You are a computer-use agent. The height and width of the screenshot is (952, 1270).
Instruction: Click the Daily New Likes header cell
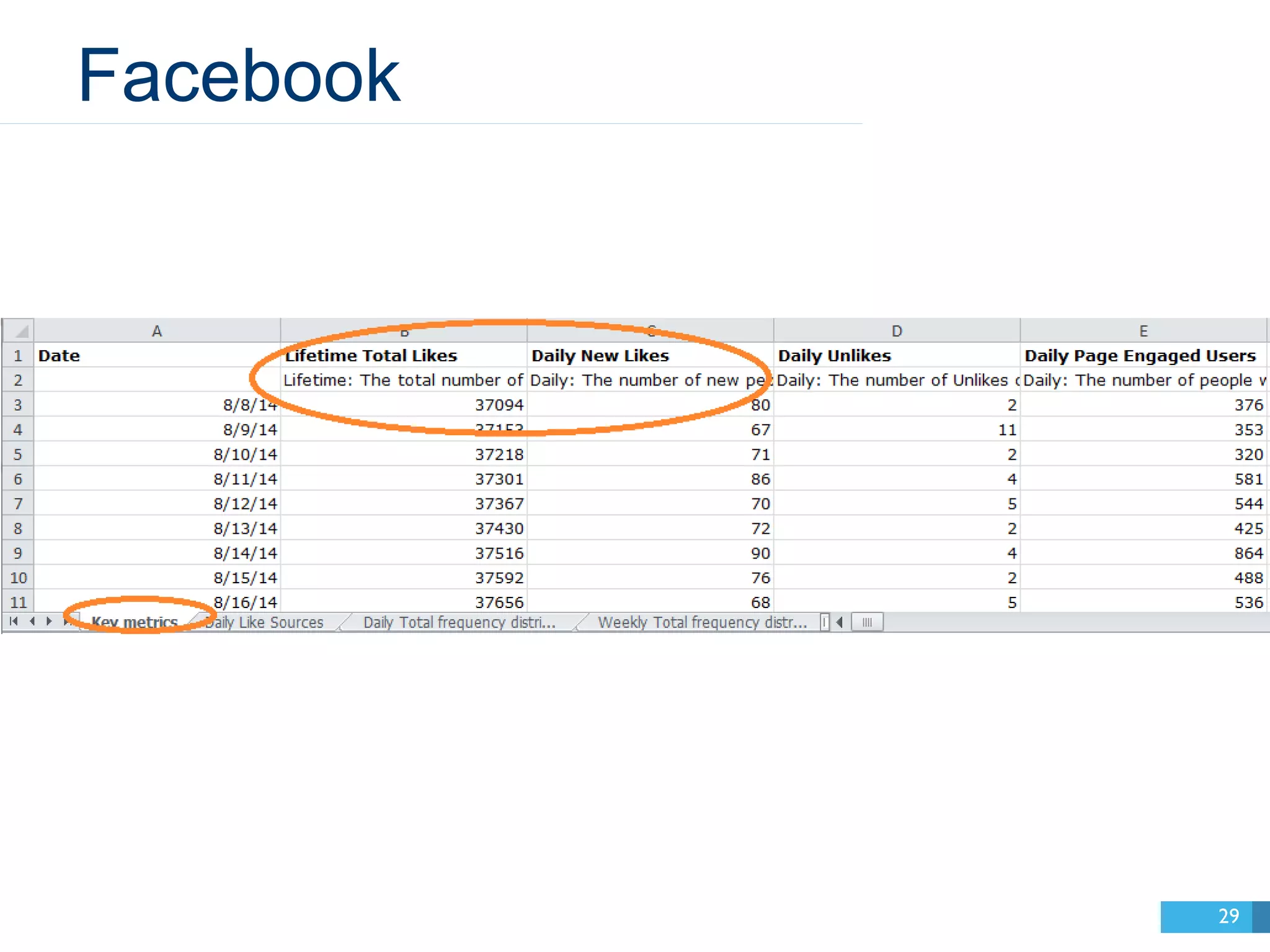click(651, 356)
